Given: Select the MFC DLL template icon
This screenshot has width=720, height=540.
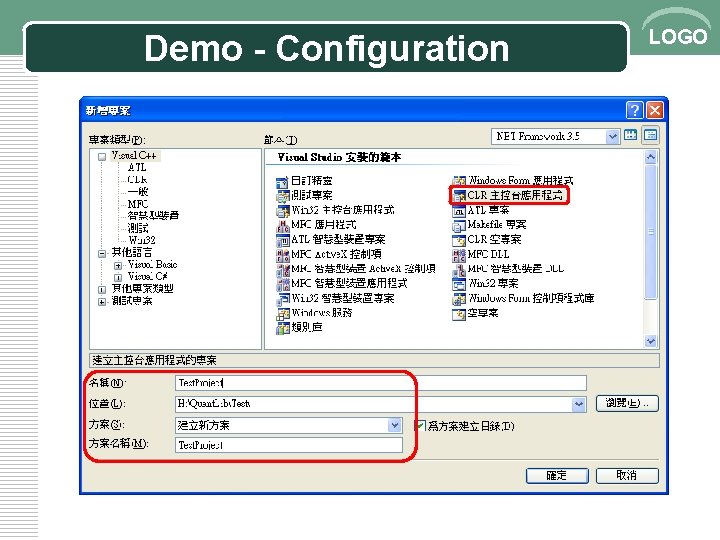Looking at the screenshot, I should pos(458,255).
